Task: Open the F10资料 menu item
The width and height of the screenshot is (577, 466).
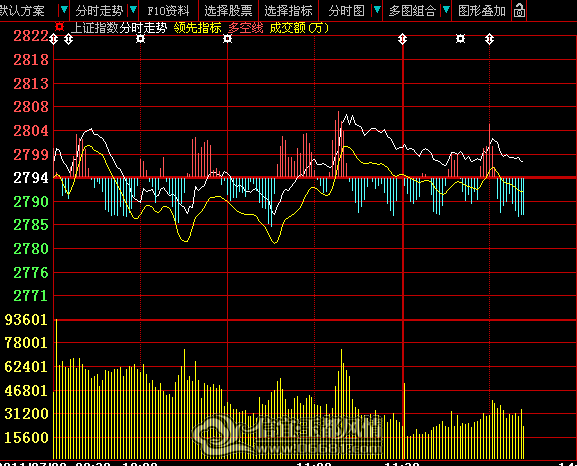Action: [x=168, y=11]
